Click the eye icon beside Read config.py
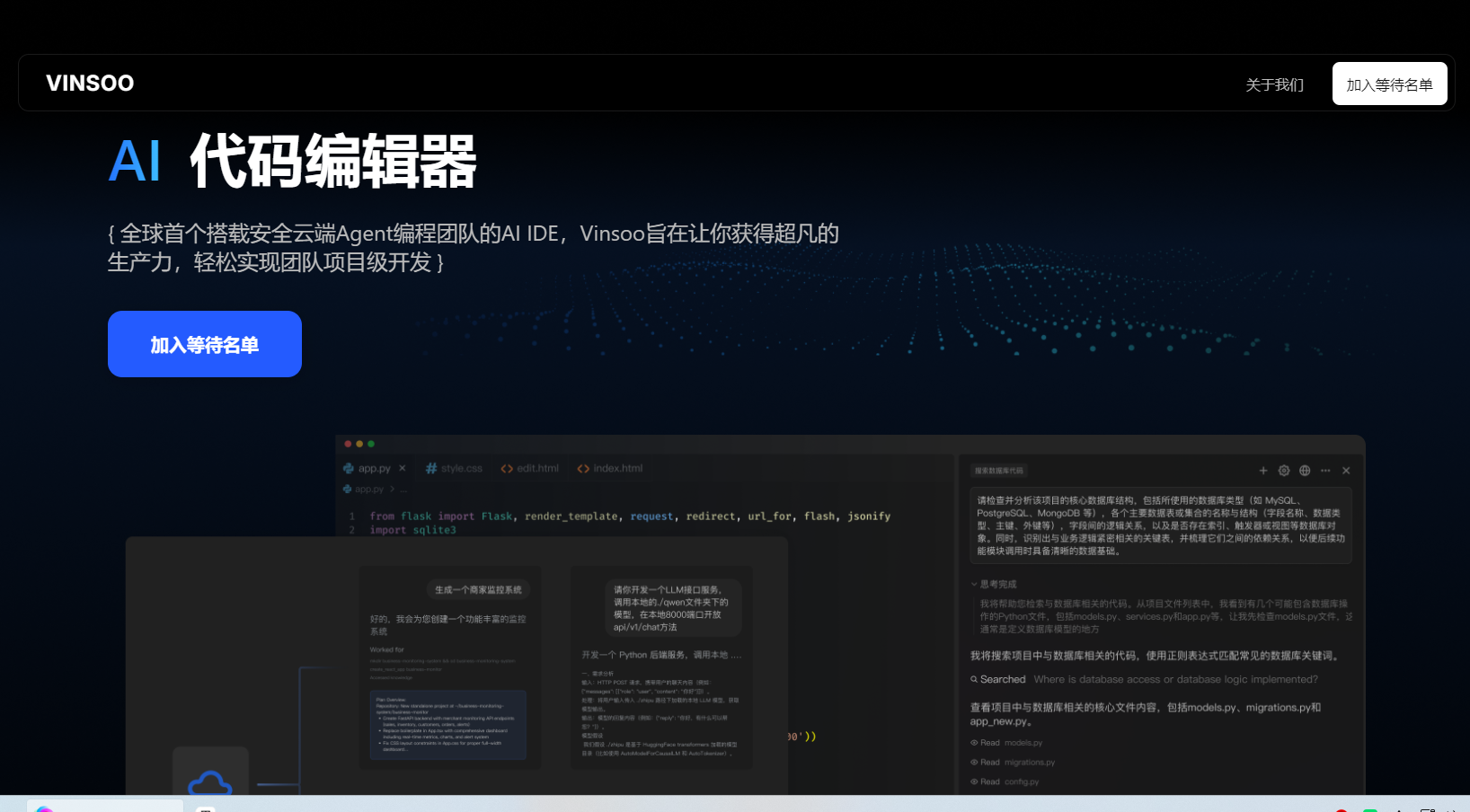 (x=974, y=782)
